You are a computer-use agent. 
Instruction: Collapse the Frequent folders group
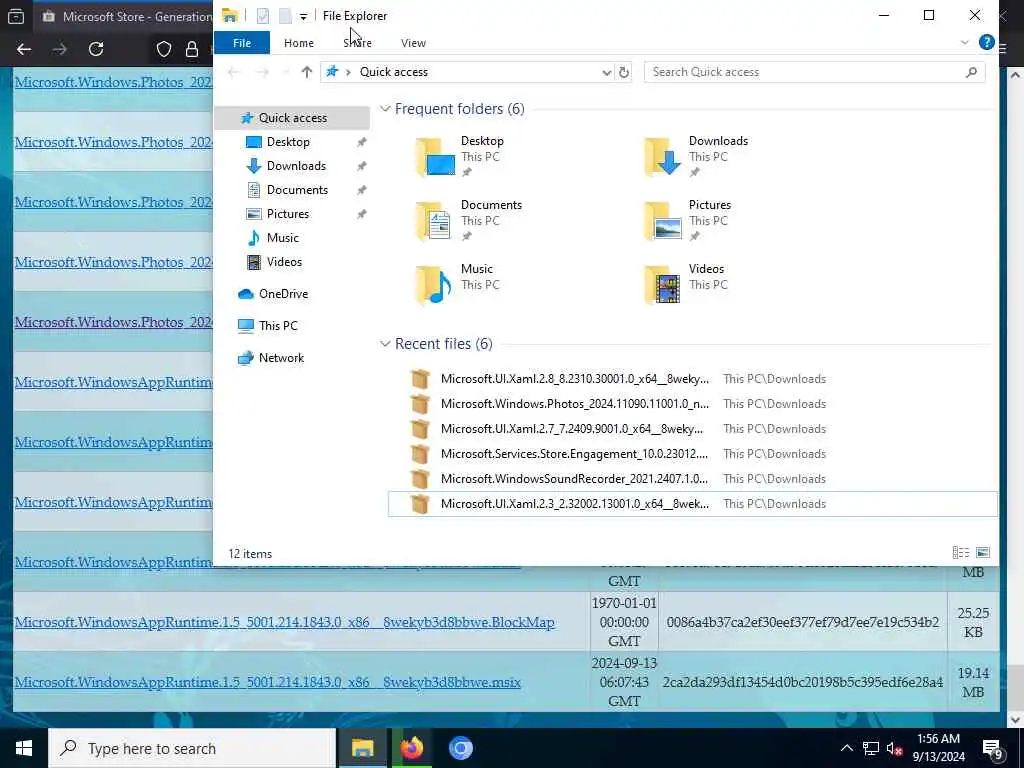pos(385,108)
